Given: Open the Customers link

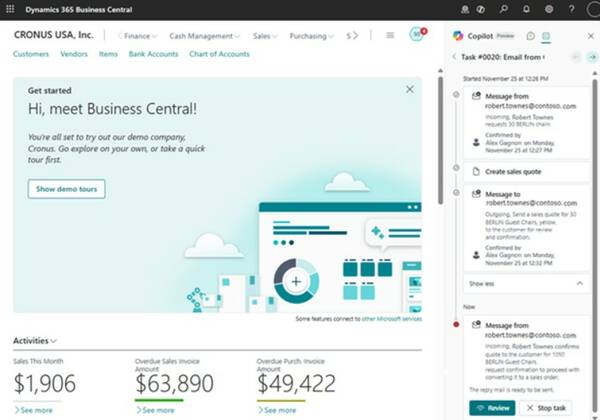Looking at the screenshot, I should [31, 54].
